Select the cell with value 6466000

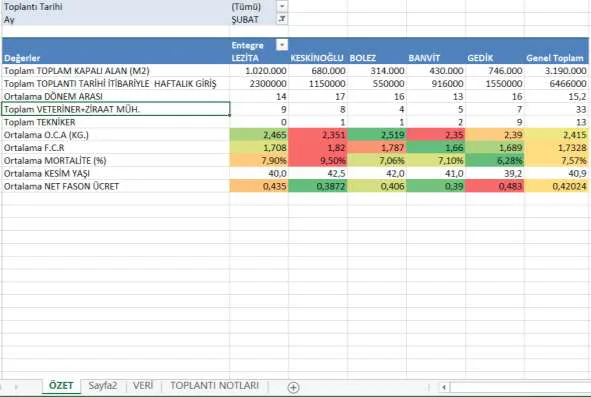tap(556, 83)
